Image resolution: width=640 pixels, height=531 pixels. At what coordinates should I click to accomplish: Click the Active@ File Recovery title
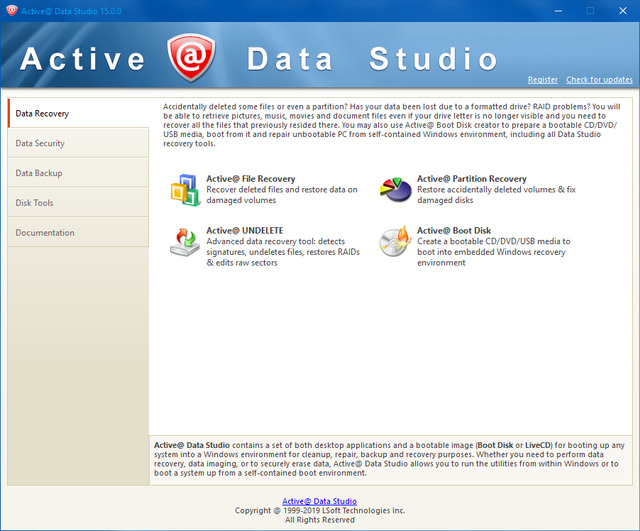coord(251,179)
